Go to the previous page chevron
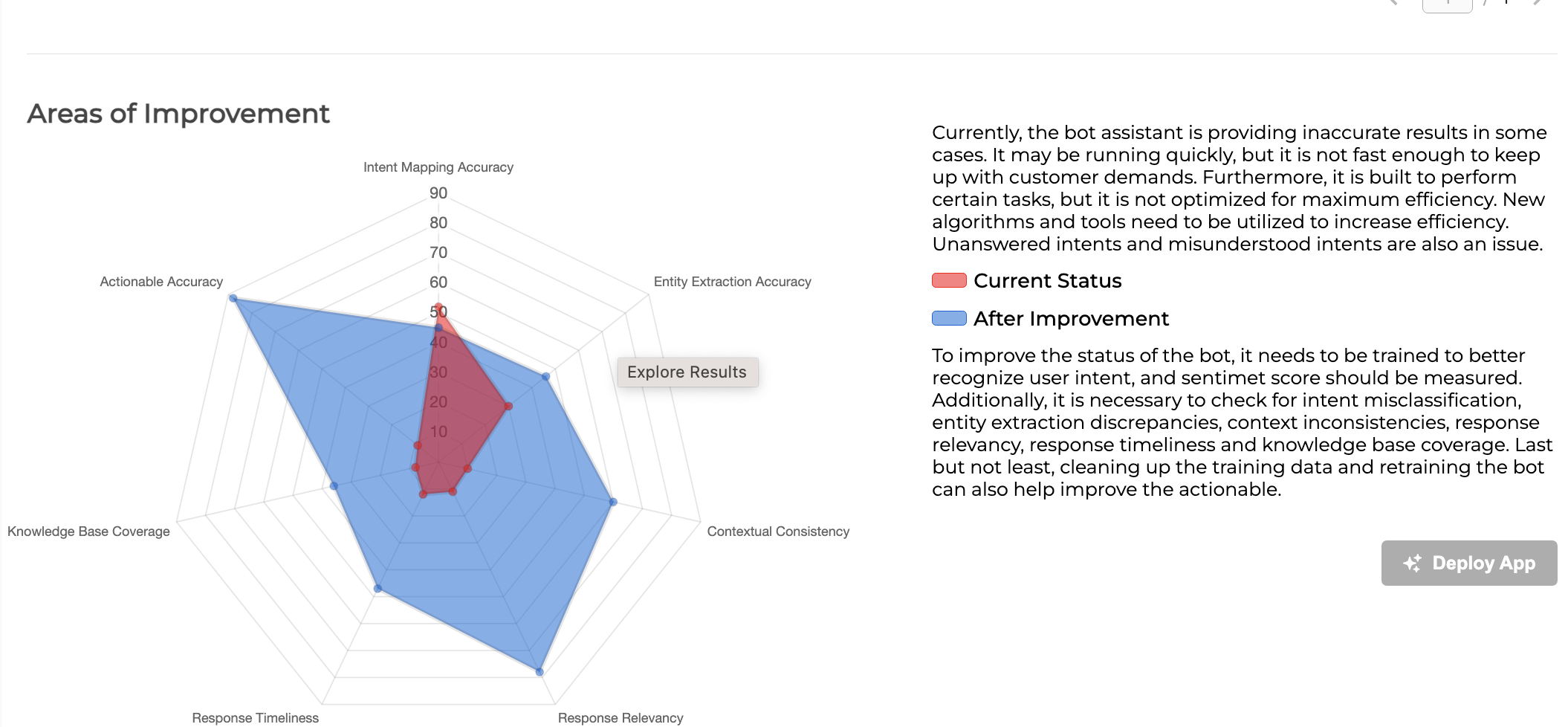Viewport: 1568px width, 727px height. point(1393,3)
